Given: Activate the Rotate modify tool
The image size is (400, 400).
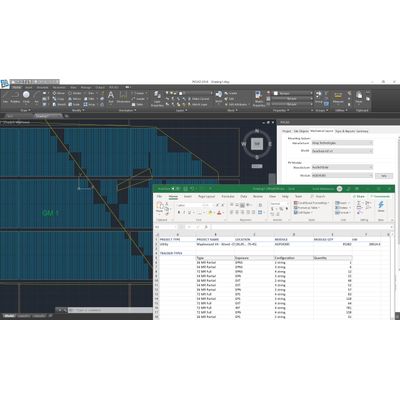Looking at the screenshot, I should click(74, 93).
